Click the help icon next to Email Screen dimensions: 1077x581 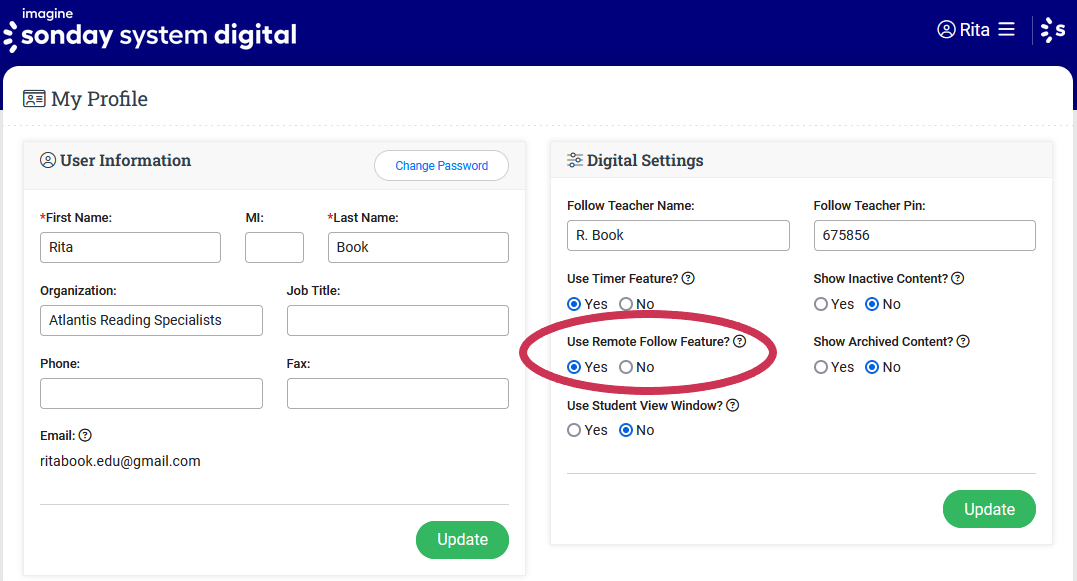(85, 436)
